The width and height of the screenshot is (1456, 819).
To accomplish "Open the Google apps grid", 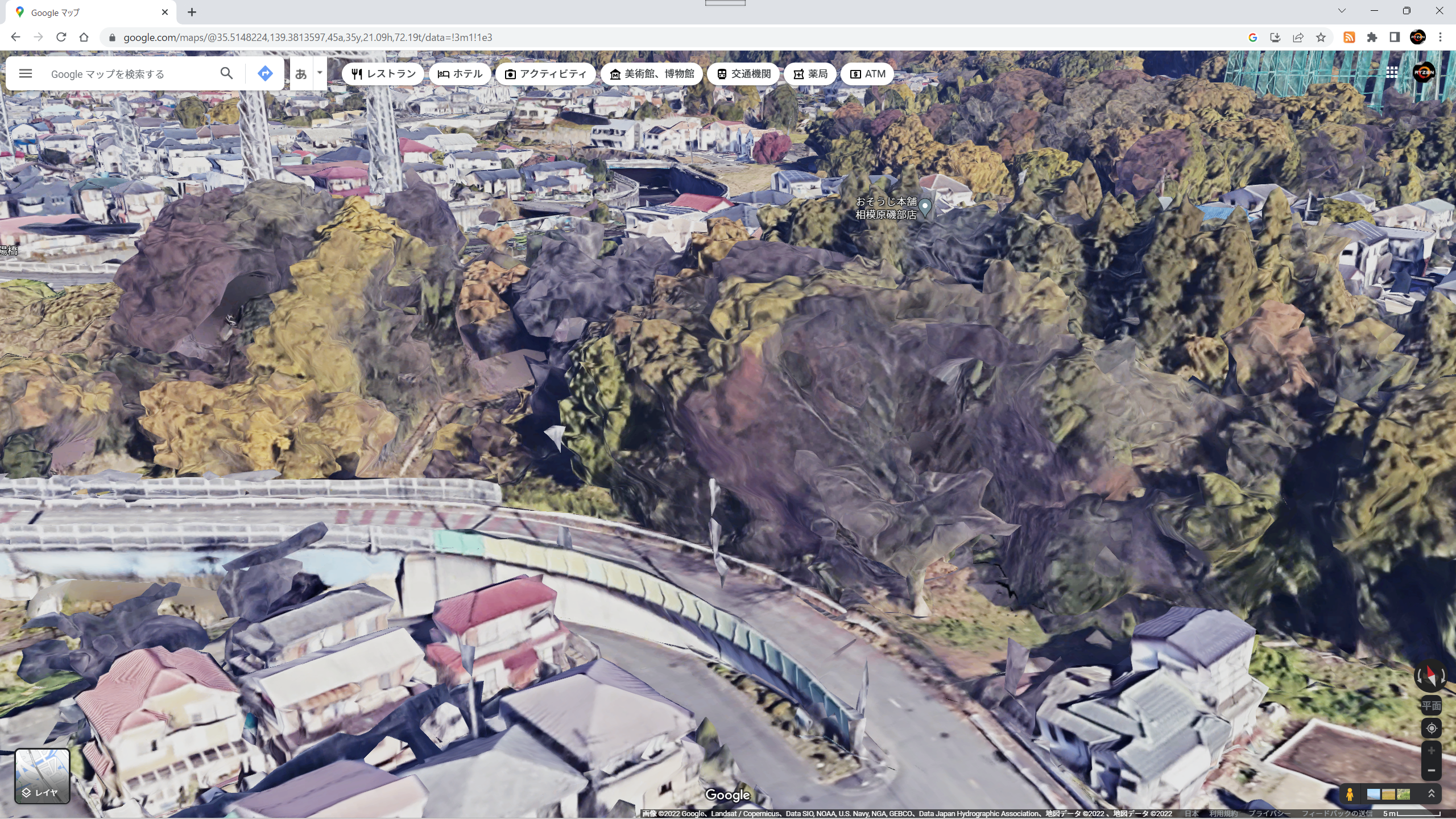I will coord(1392,72).
